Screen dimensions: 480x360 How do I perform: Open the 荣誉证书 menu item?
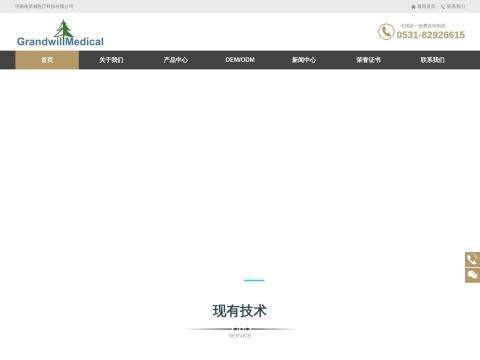click(368, 60)
